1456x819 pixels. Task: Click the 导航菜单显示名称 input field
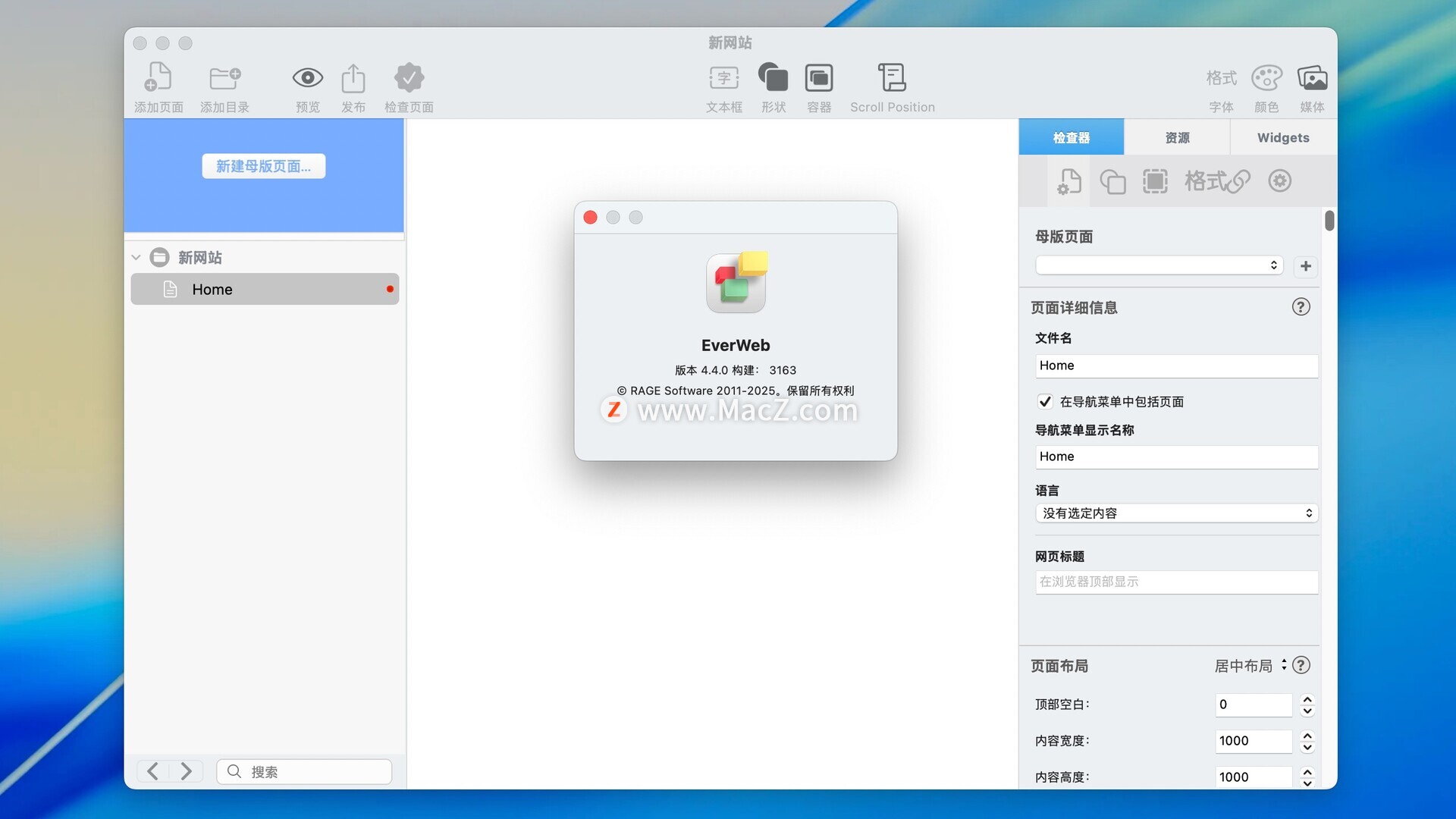click(1176, 457)
